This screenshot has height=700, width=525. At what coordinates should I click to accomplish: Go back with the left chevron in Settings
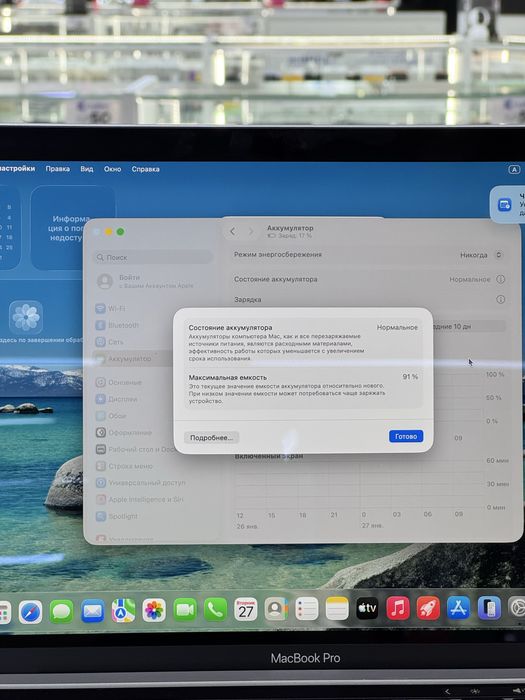[233, 231]
